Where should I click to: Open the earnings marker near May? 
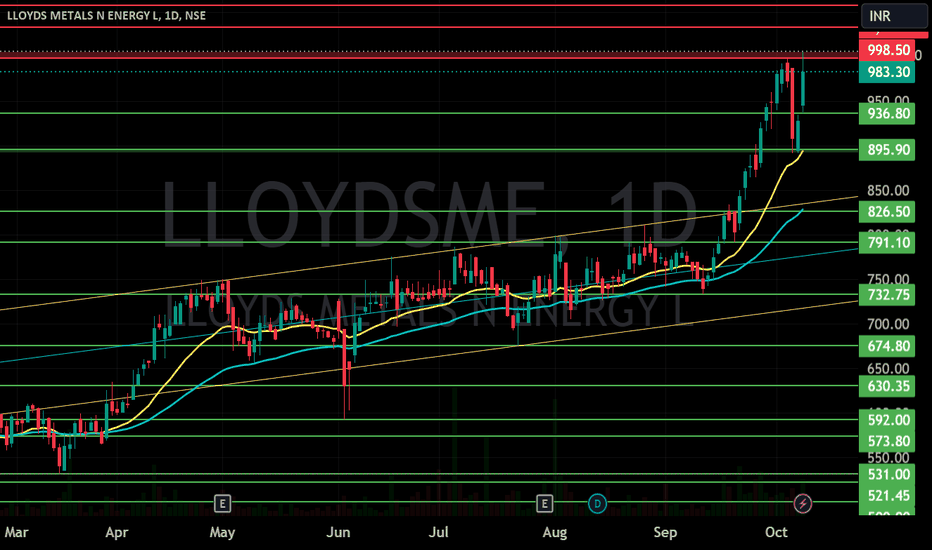click(222, 504)
